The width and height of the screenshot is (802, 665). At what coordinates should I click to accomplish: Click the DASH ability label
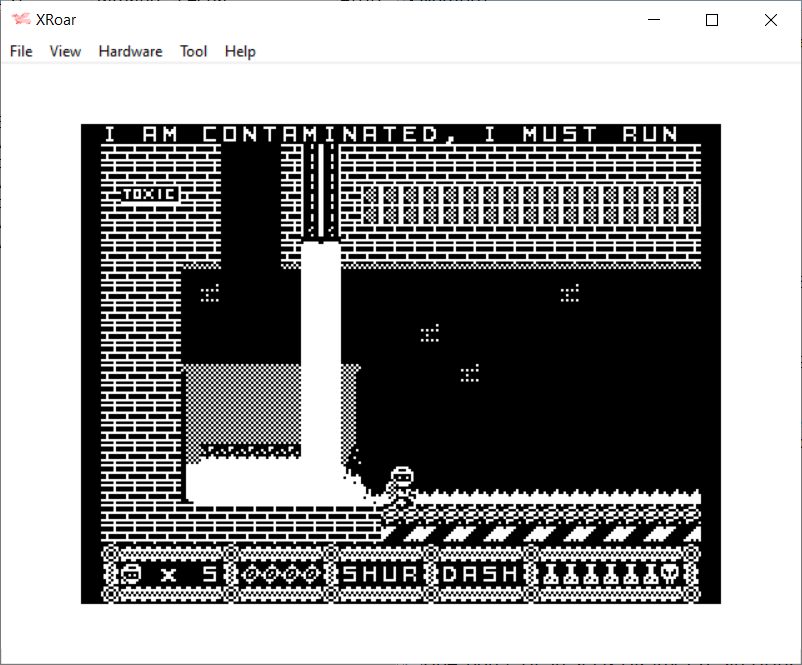pyautogui.click(x=480, y=574)
